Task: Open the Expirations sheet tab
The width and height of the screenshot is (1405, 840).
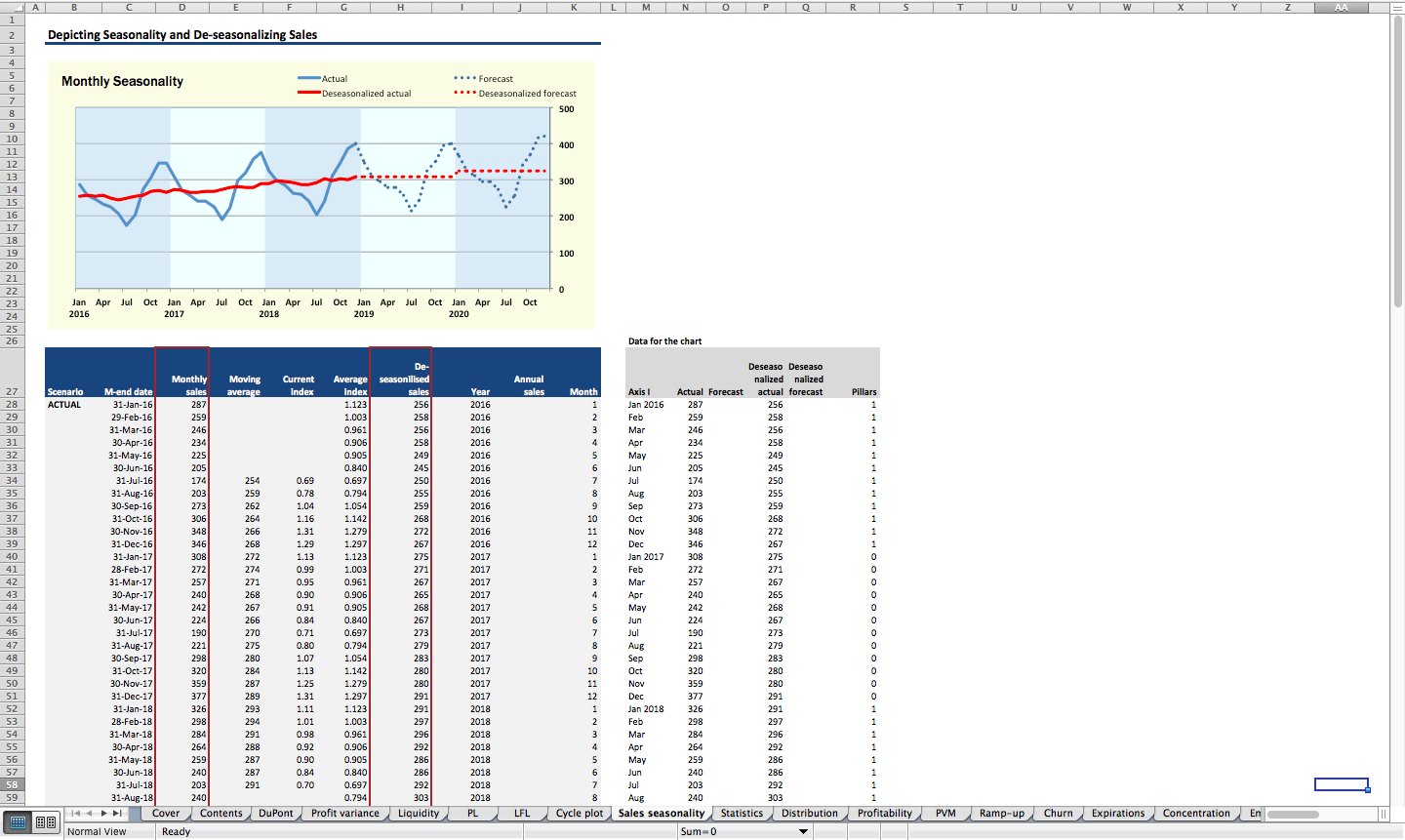Action: (1118, 813)
